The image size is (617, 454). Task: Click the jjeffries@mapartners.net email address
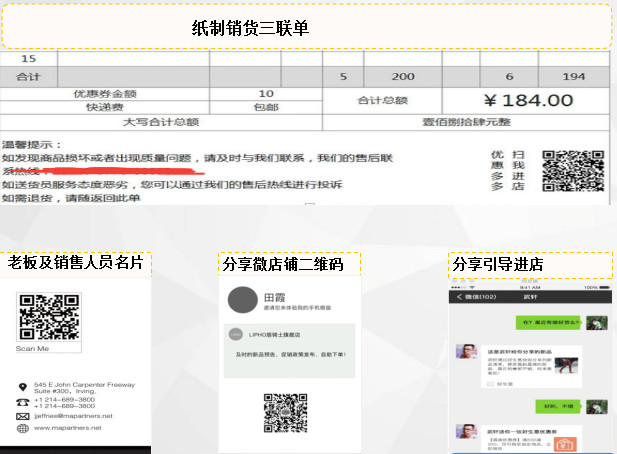73,416
